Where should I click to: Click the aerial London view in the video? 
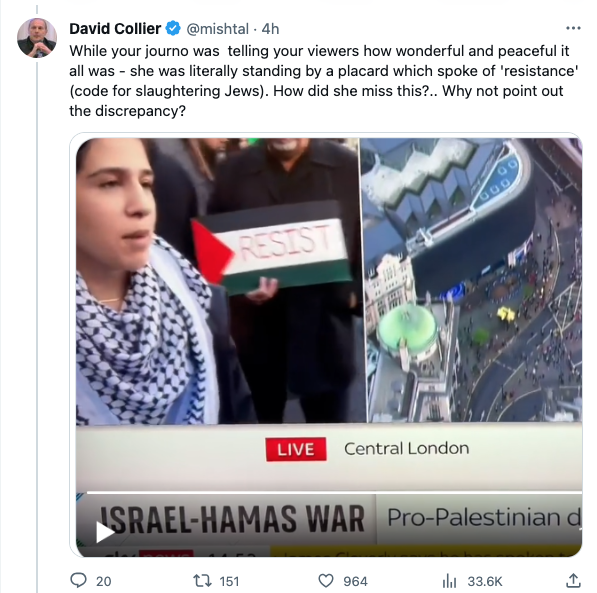tap(472, 280)
